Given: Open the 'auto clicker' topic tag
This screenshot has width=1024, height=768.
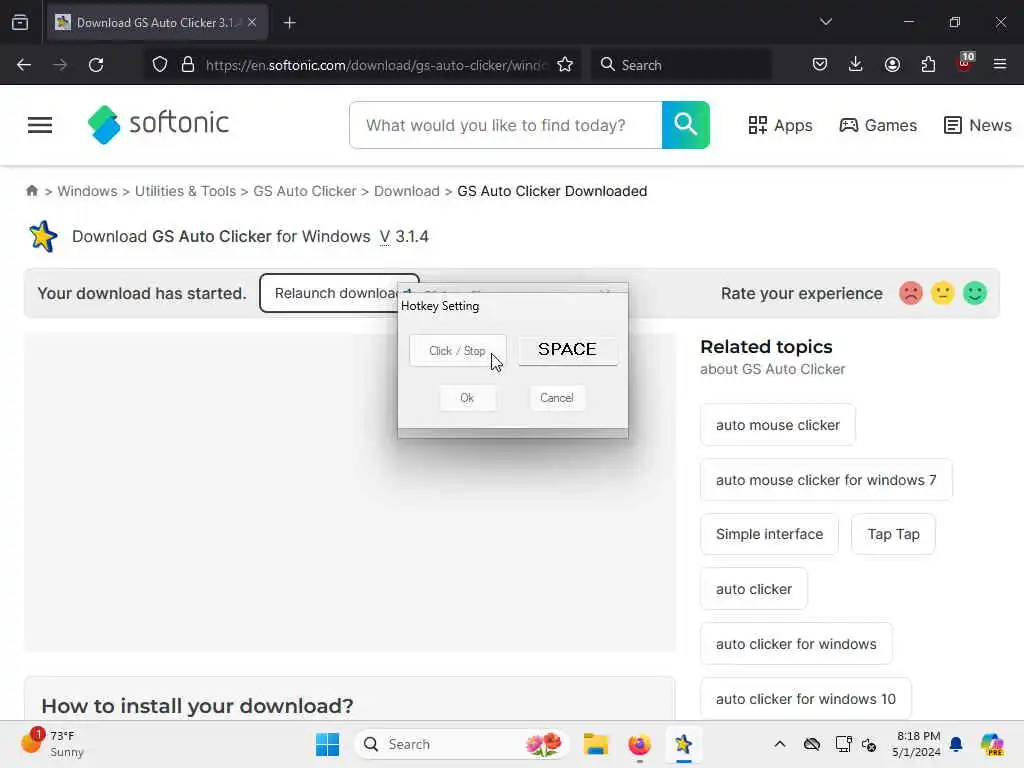Looking at the screenshot, I should [754, 589].
